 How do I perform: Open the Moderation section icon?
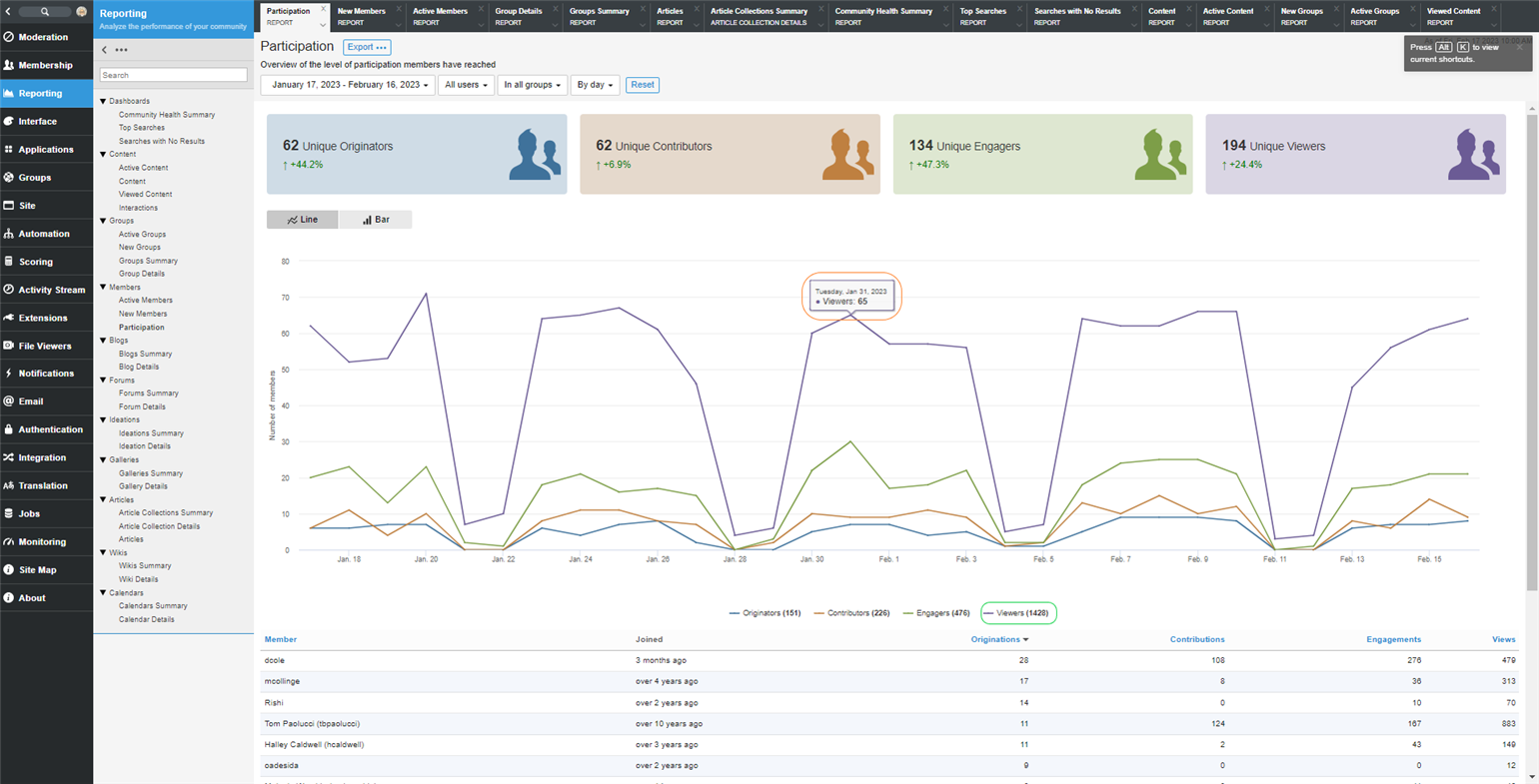(9, 37)
